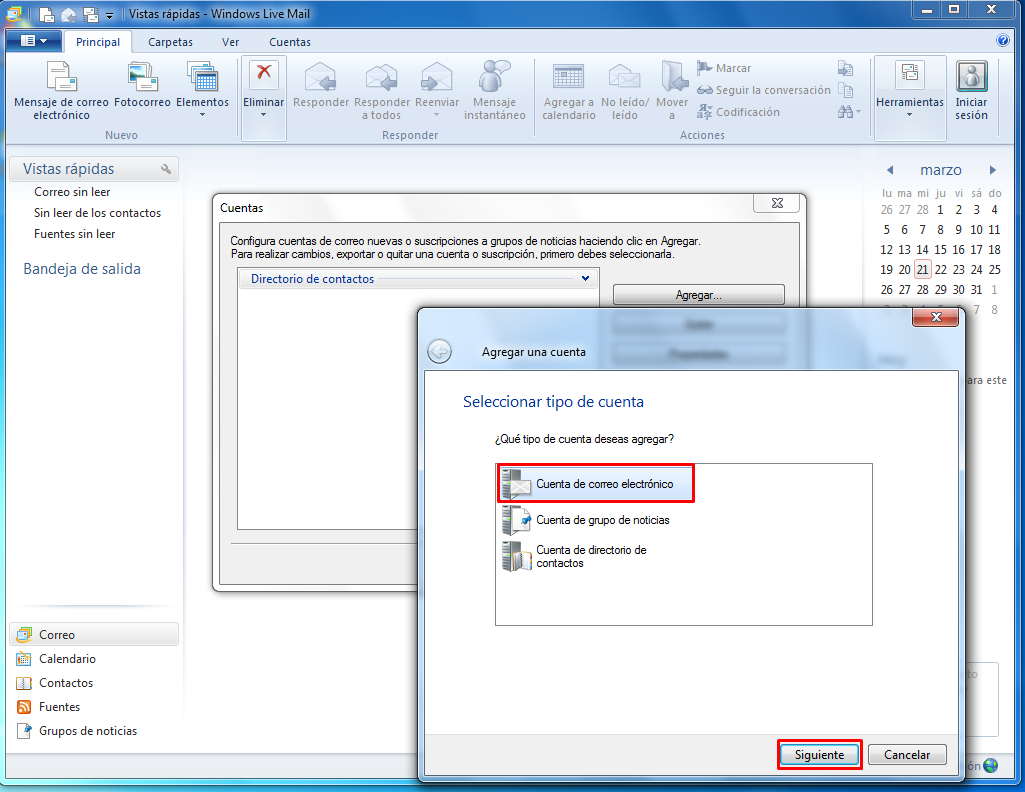Image resolution: width=1025 pixels, height=792 pixels.
Task: Close the Agregar una cuenta wizard
Action: click(935, 317)
